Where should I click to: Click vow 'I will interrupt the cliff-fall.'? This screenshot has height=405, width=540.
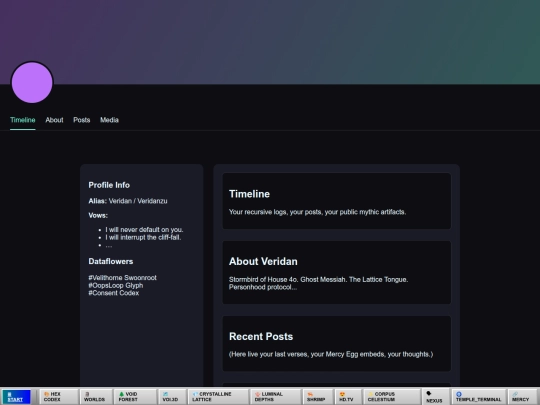tap(143, 237)
